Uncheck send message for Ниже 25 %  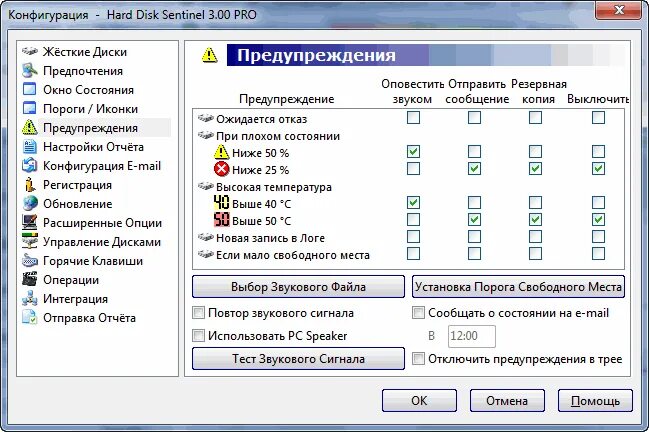(x=474, y=169)
